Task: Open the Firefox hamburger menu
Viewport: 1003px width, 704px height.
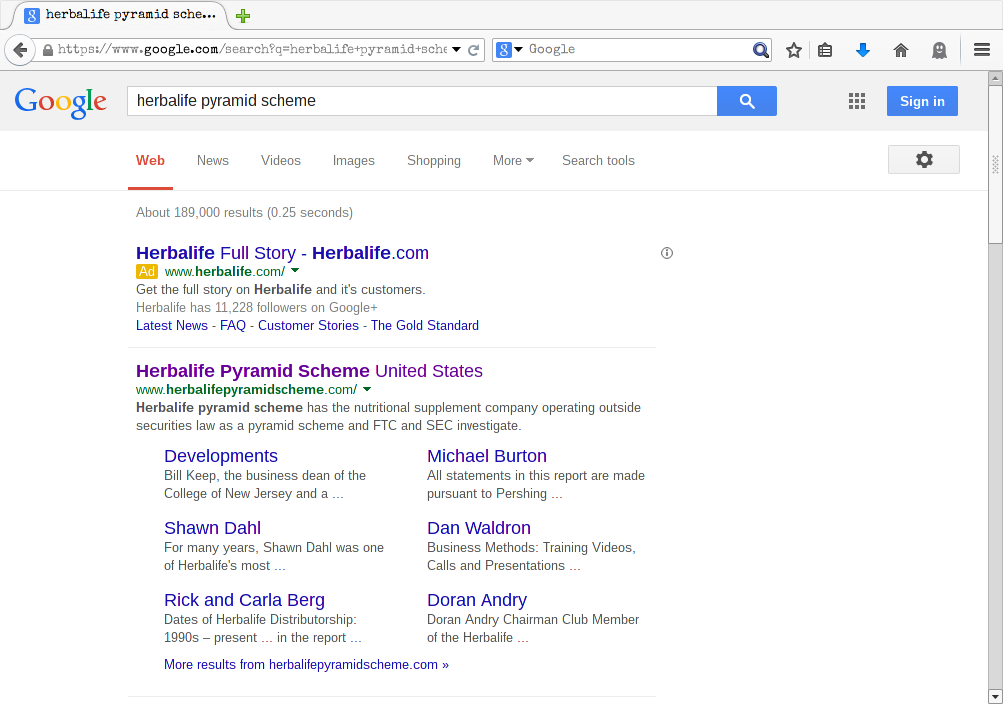Action: 982,50
